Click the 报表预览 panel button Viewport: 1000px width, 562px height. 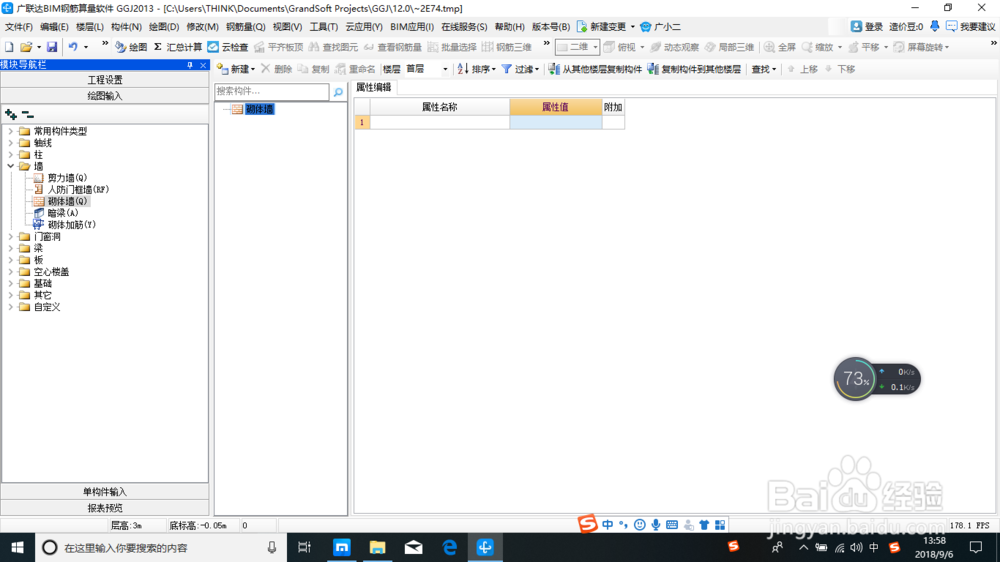click(x=105, y=508)
